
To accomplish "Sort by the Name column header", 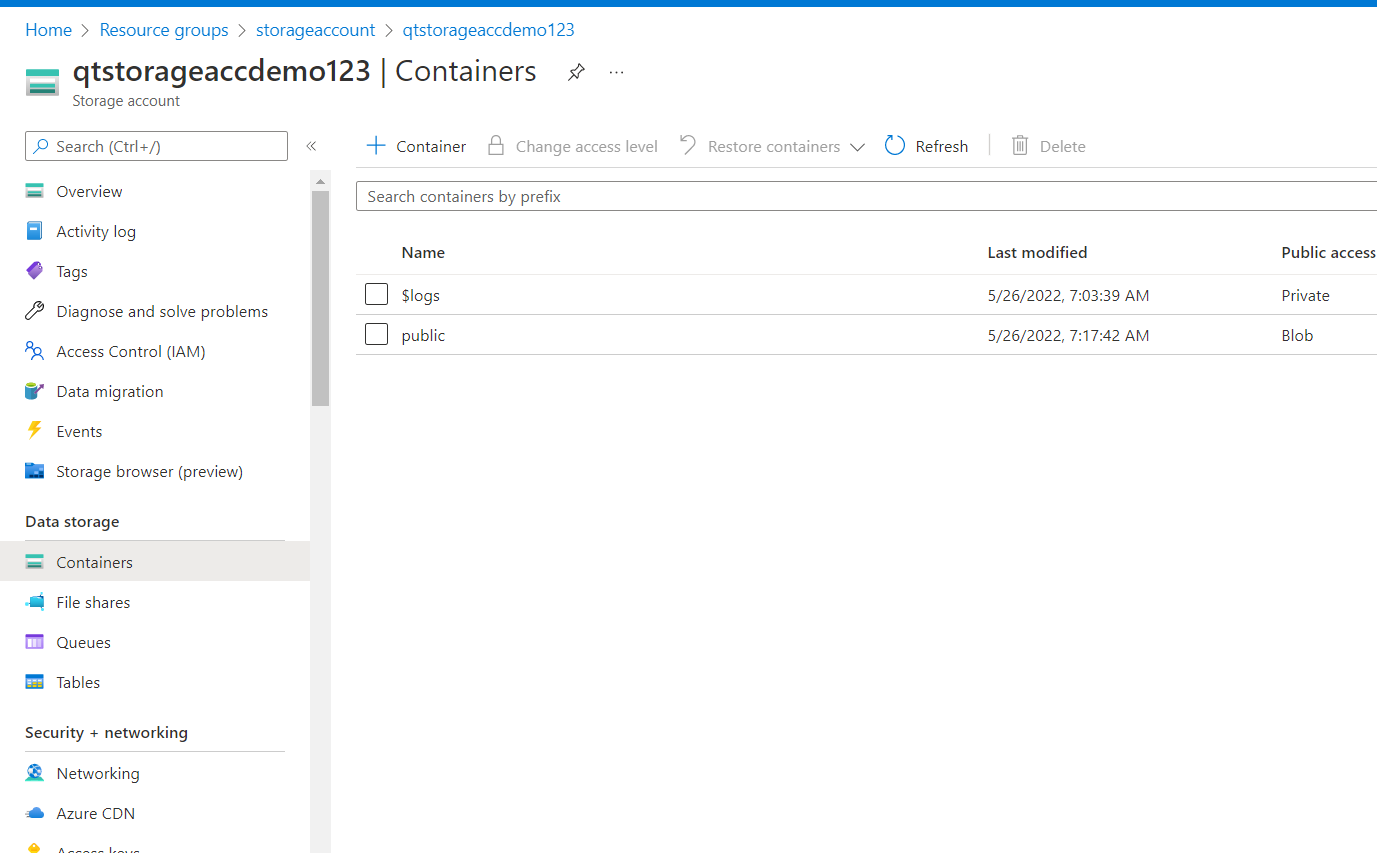I will [x=423, y=252].
